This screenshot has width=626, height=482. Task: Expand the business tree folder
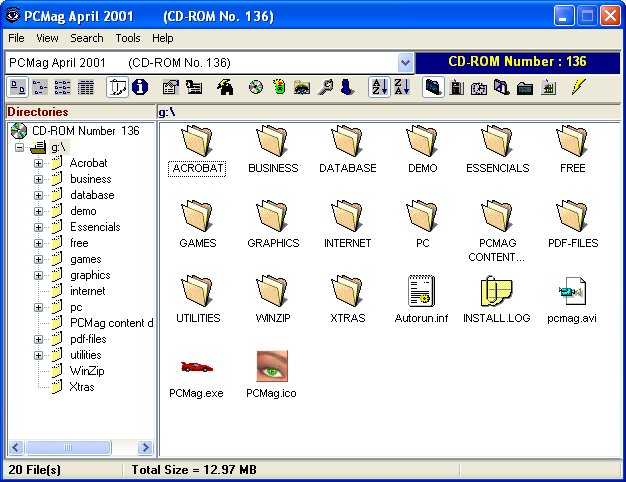[38, 179]
